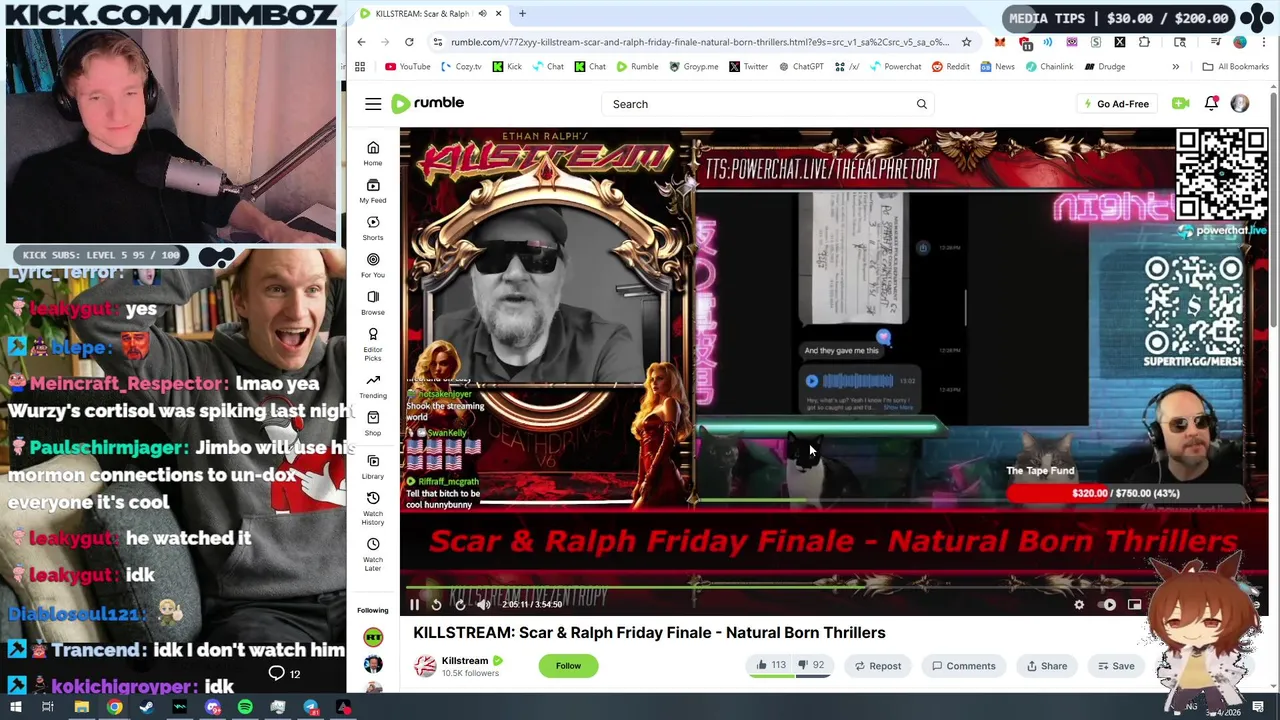Go to Home in Rumble sidebar

(x=373, y=153)
